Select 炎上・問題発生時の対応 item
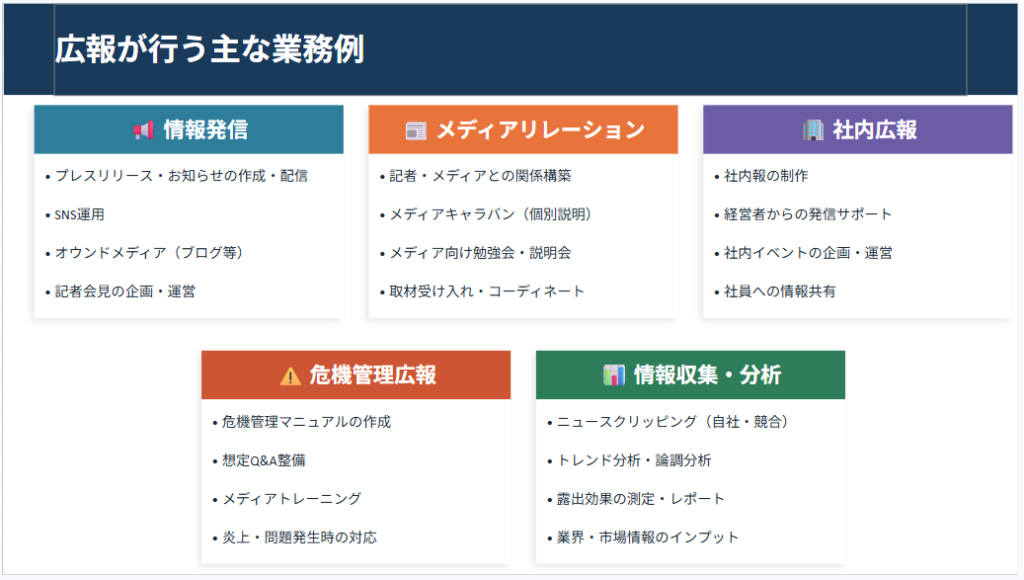This screenshot has height=580, width=1024. point(300,538)
